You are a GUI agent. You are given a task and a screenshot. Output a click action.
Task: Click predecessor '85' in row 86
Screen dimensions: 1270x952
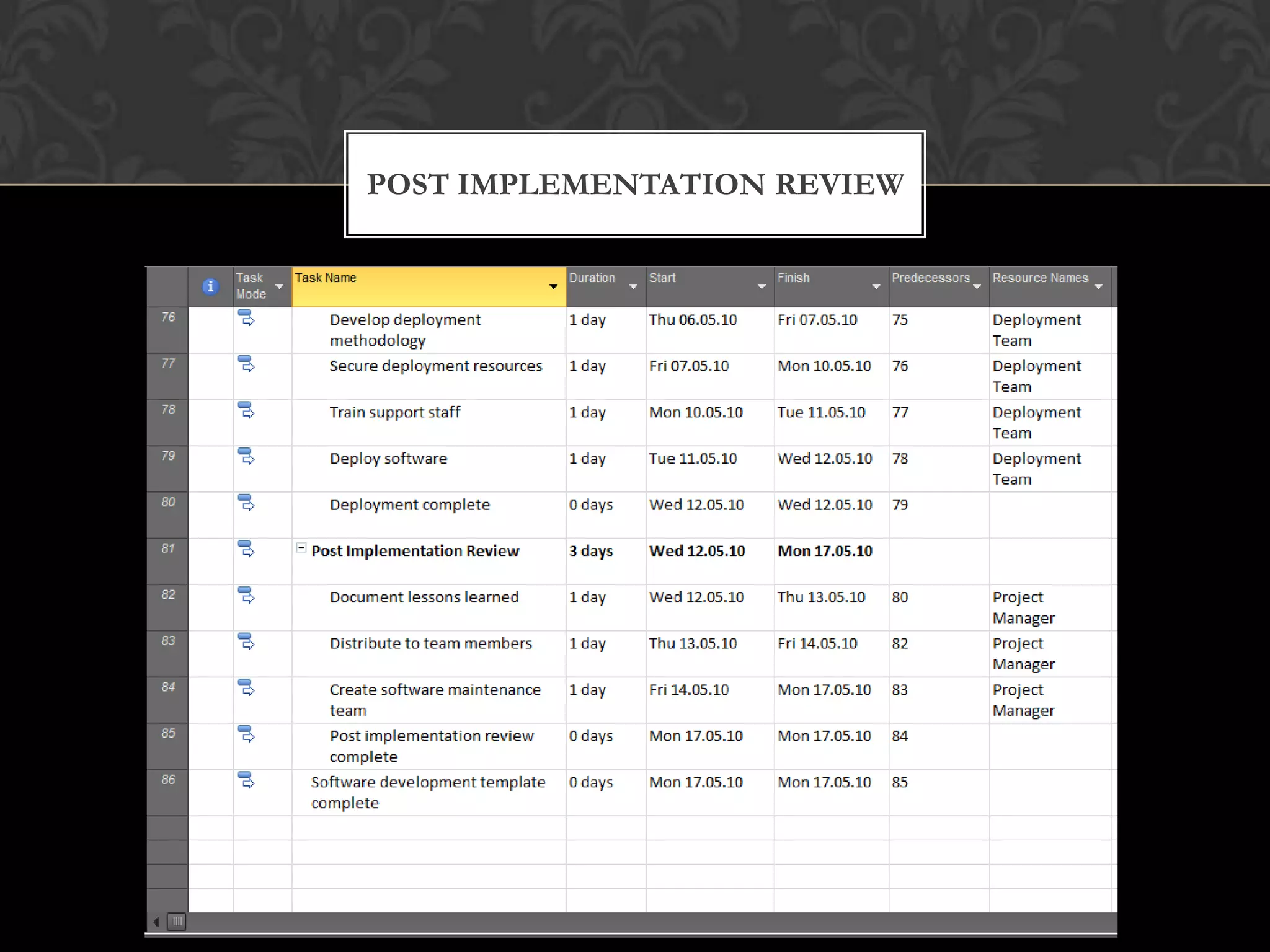[900, 782]
